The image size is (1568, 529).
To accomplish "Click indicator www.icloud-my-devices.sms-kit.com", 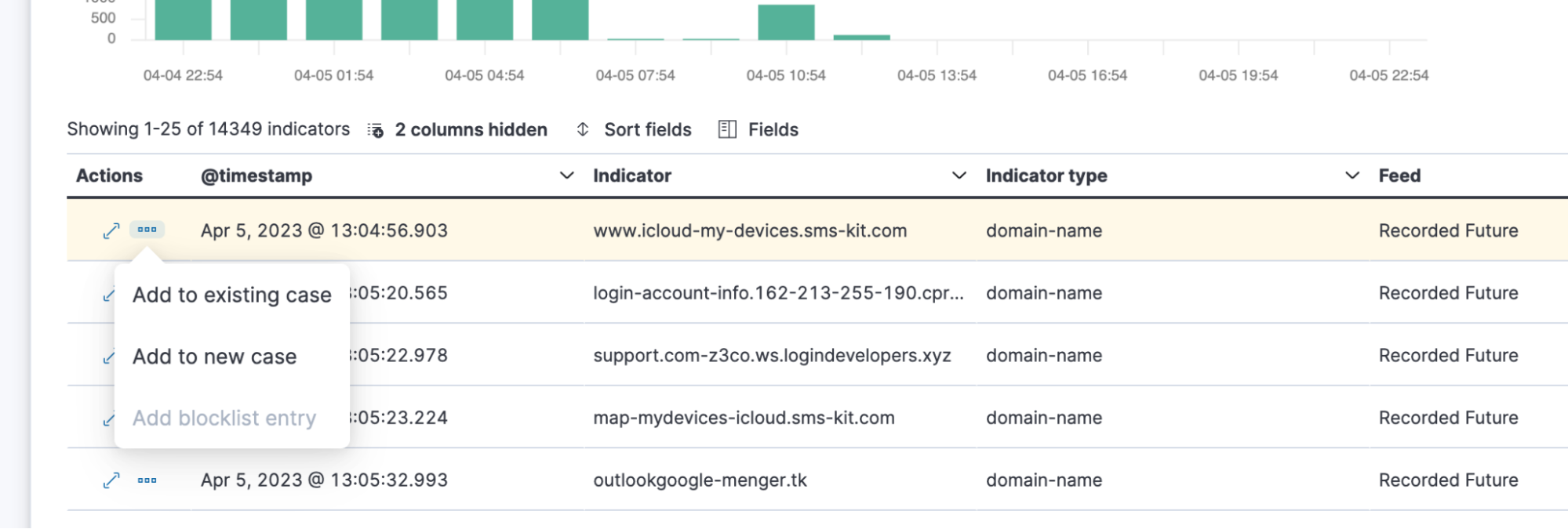I will point(750,230).
